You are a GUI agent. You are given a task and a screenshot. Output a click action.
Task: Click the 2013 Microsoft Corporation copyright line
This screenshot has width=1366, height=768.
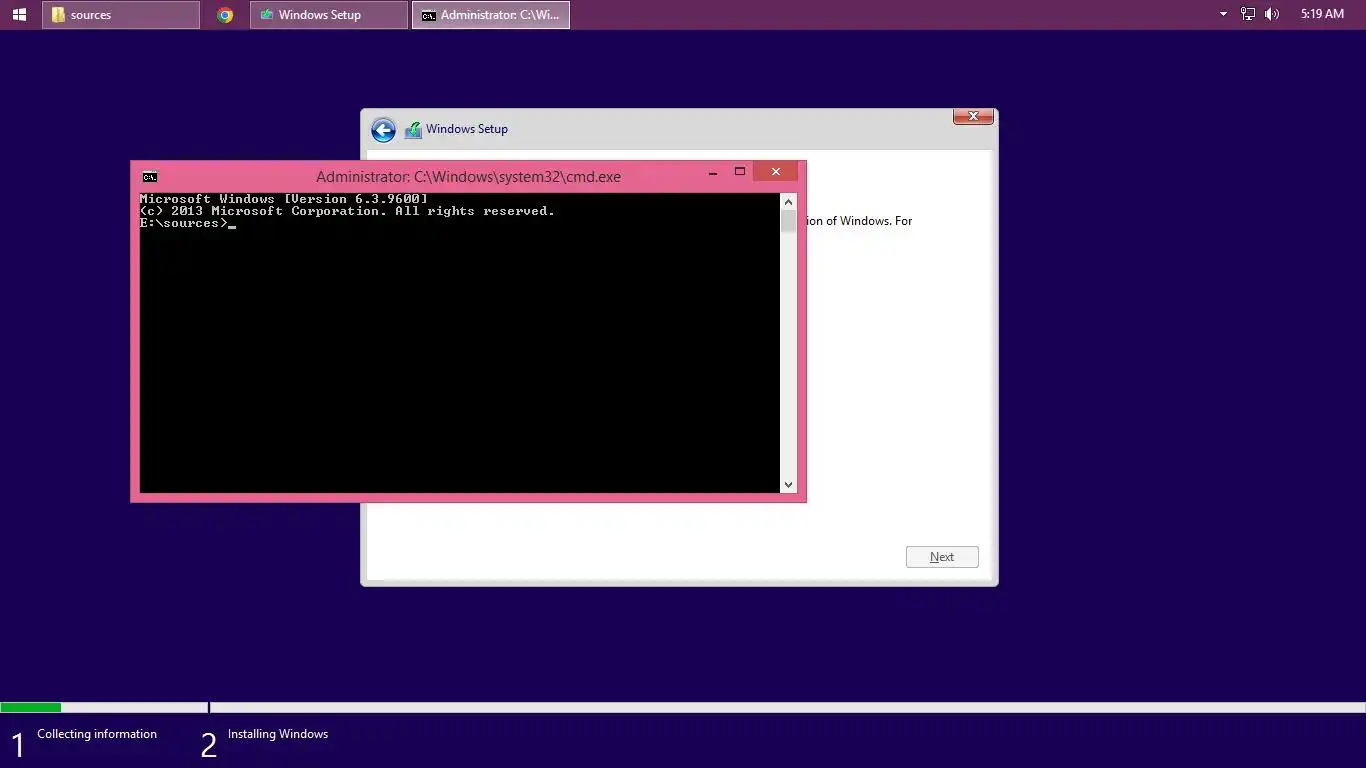tap(347, 211)
